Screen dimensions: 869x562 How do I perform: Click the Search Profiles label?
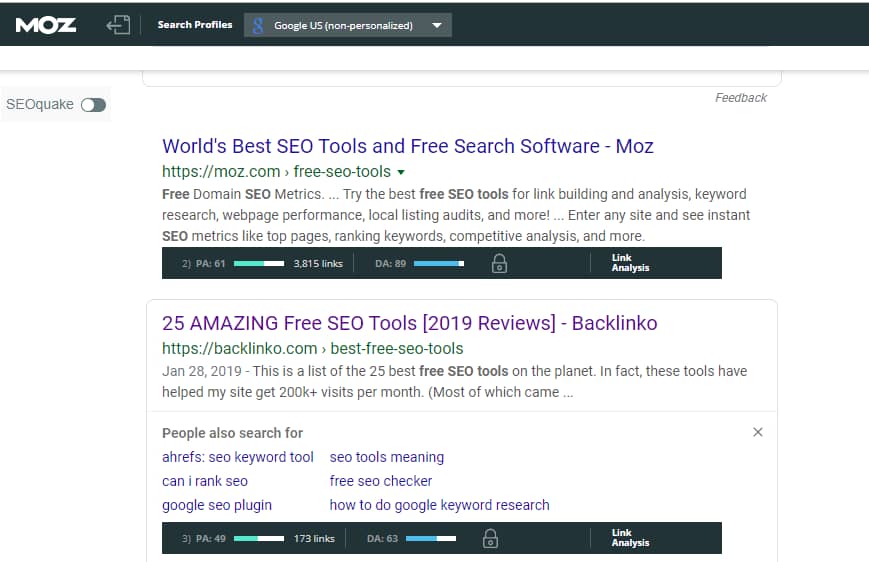[x=195, y=25]
